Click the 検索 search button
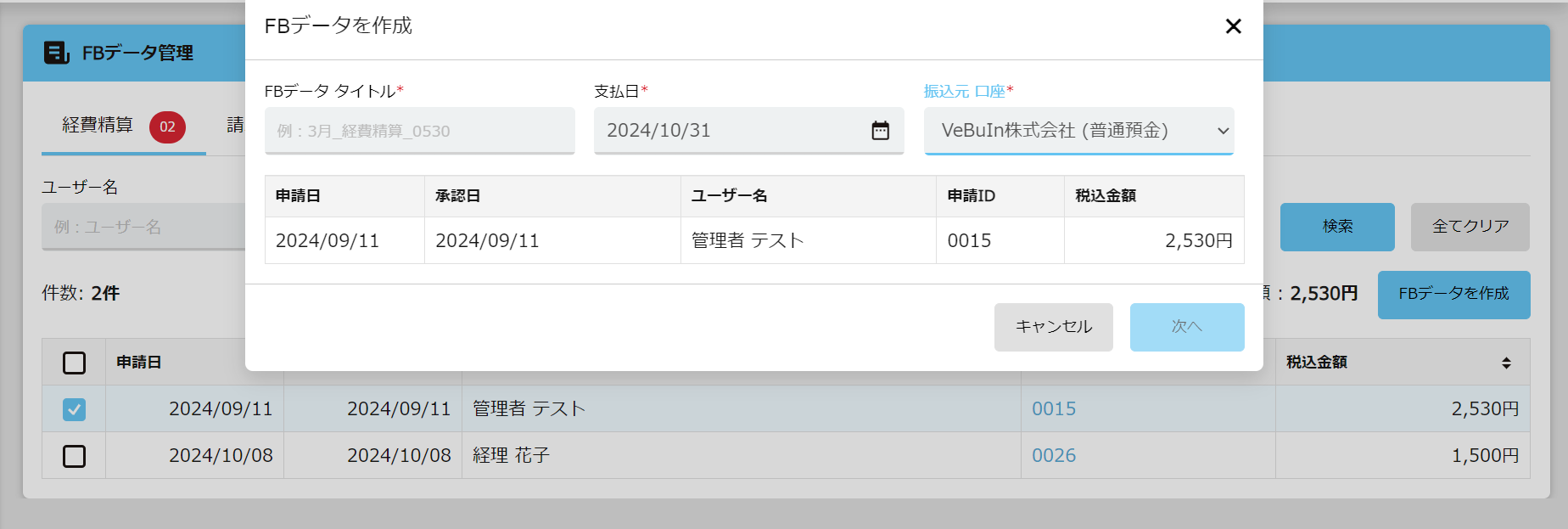 1337,227
